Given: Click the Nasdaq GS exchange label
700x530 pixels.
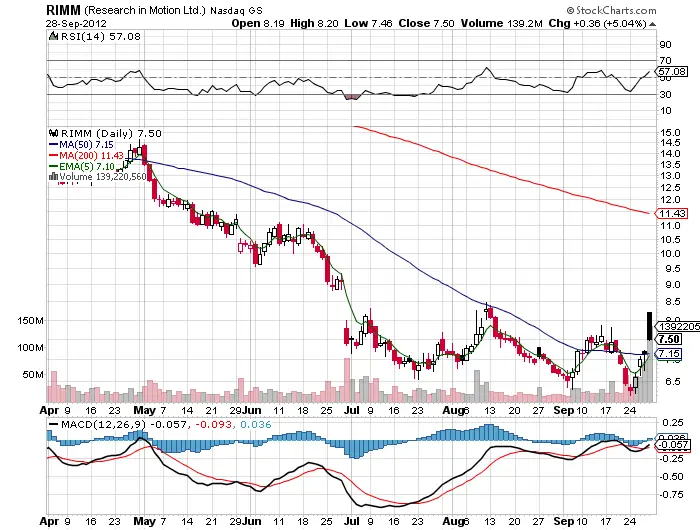Looking at the screenshot, I should (236, 10).
